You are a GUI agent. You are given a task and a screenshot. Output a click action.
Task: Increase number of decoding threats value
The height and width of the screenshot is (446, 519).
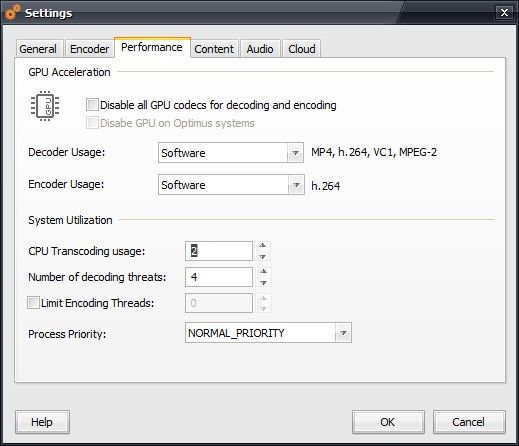click(x=263, y=271)
